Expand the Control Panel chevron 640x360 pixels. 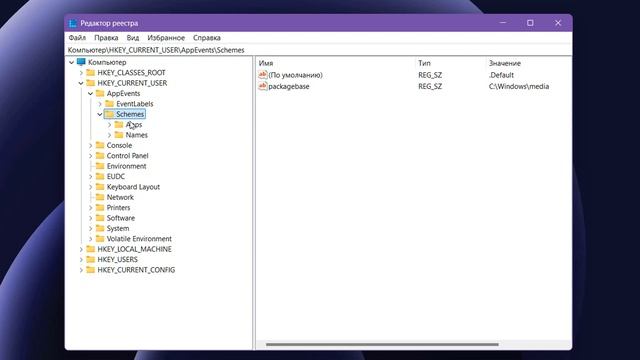[x=91, y=156]
